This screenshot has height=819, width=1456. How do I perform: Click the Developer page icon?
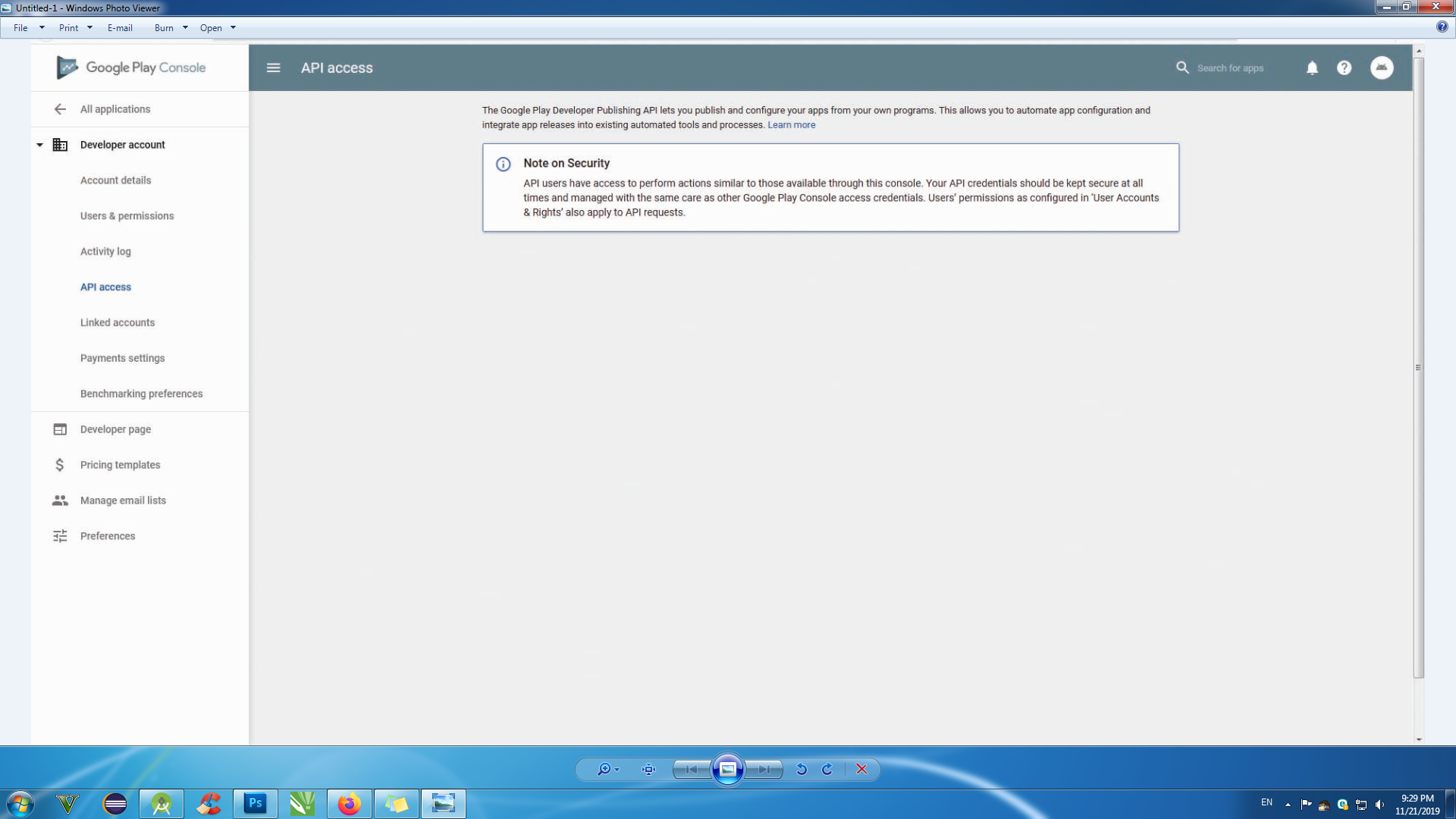pos(60,429)
